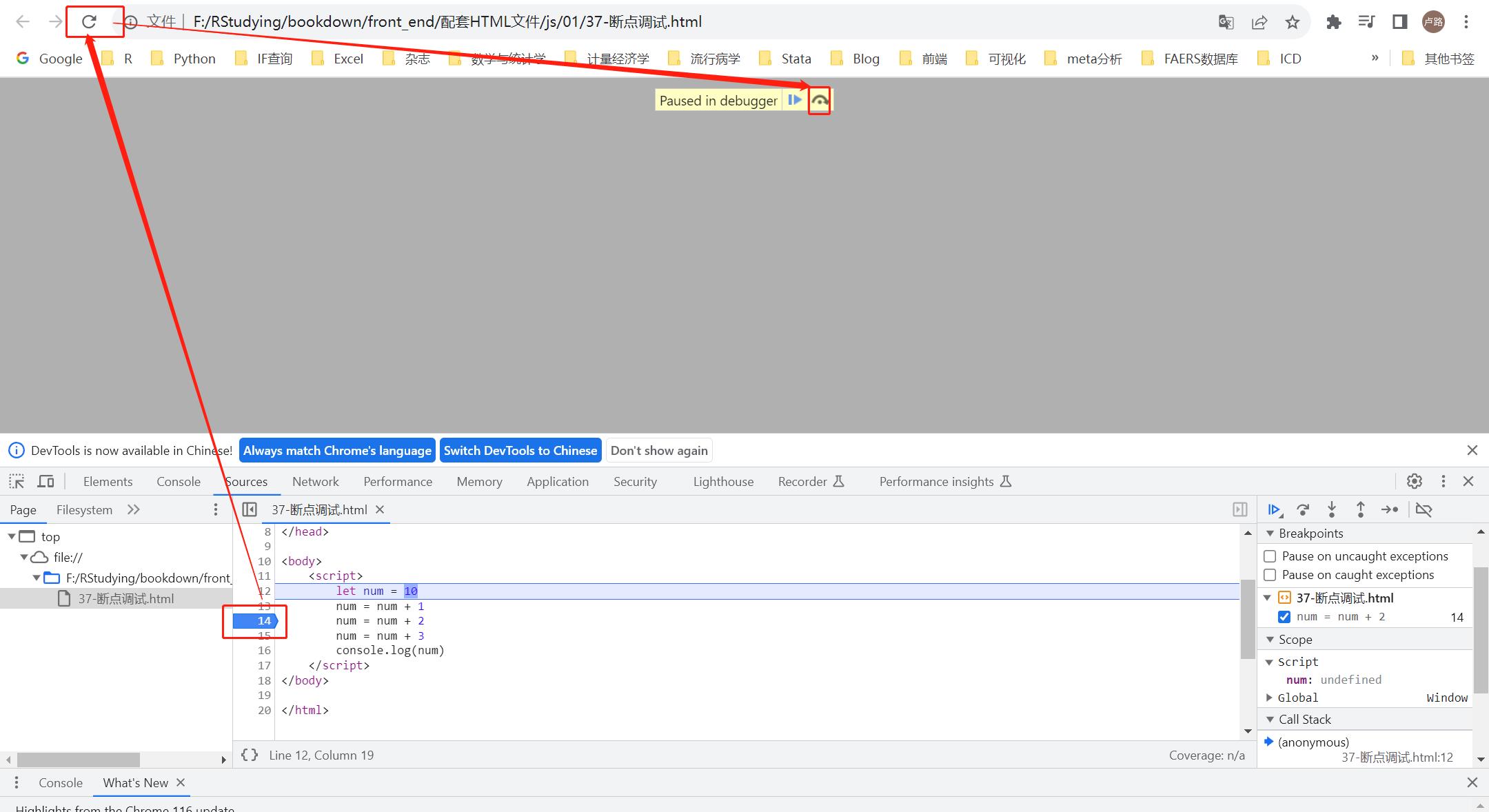
Task: Resume script execution in the paused overlay
Action: pyautogui.click(x=795, y=100)
